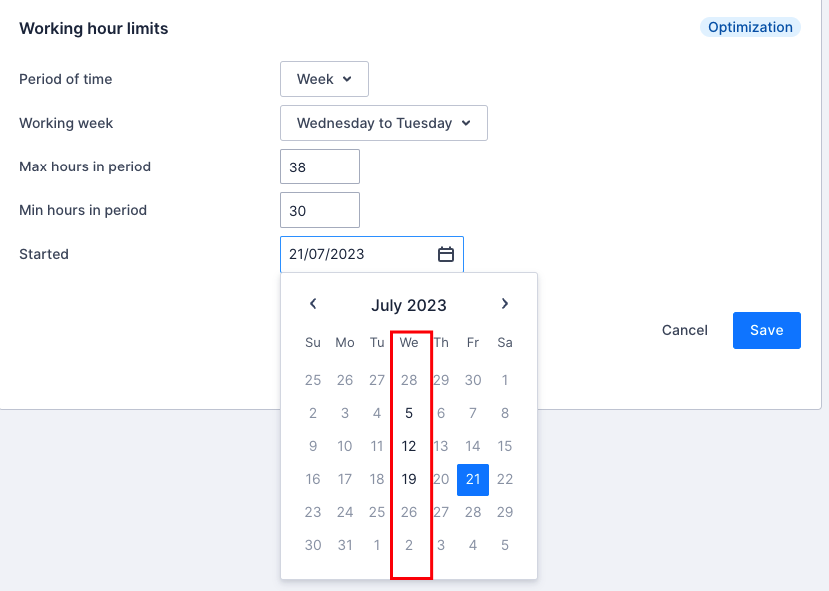Select Wednesday July 5
The width and height of the screenshot is (829, 591).
coord(409,412)
